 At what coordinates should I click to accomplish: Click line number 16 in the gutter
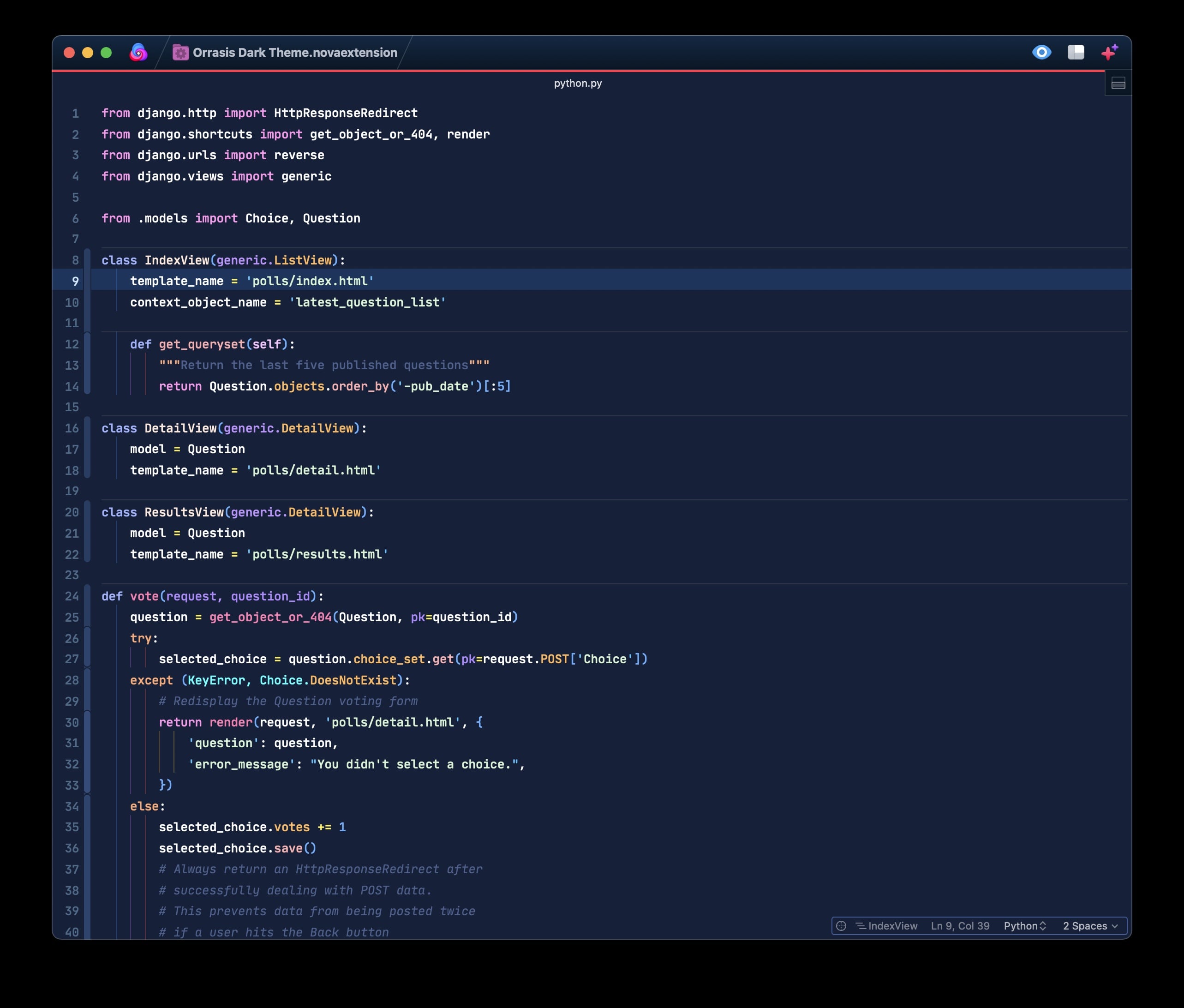(72, 428)
